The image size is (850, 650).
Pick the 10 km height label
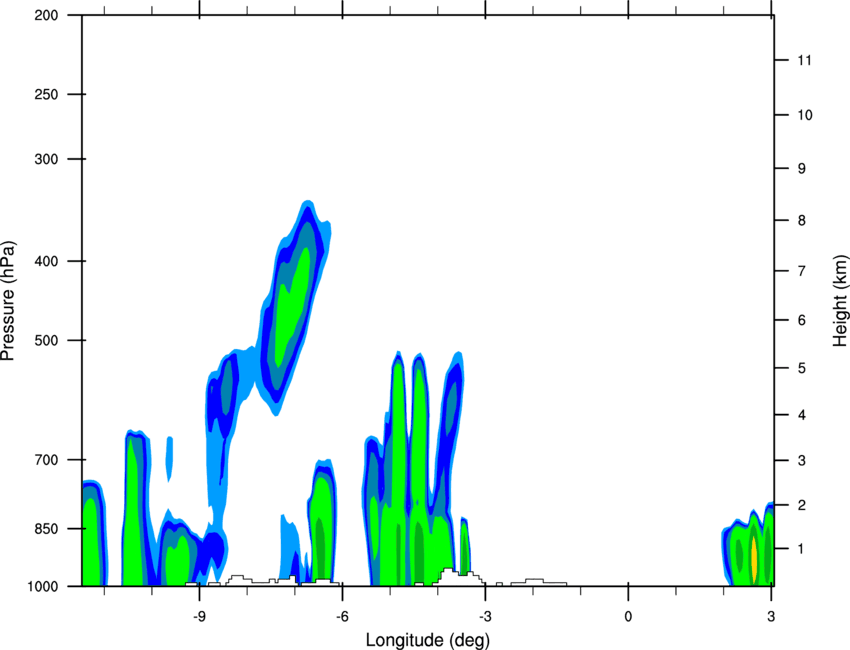[x=805, y=115]
